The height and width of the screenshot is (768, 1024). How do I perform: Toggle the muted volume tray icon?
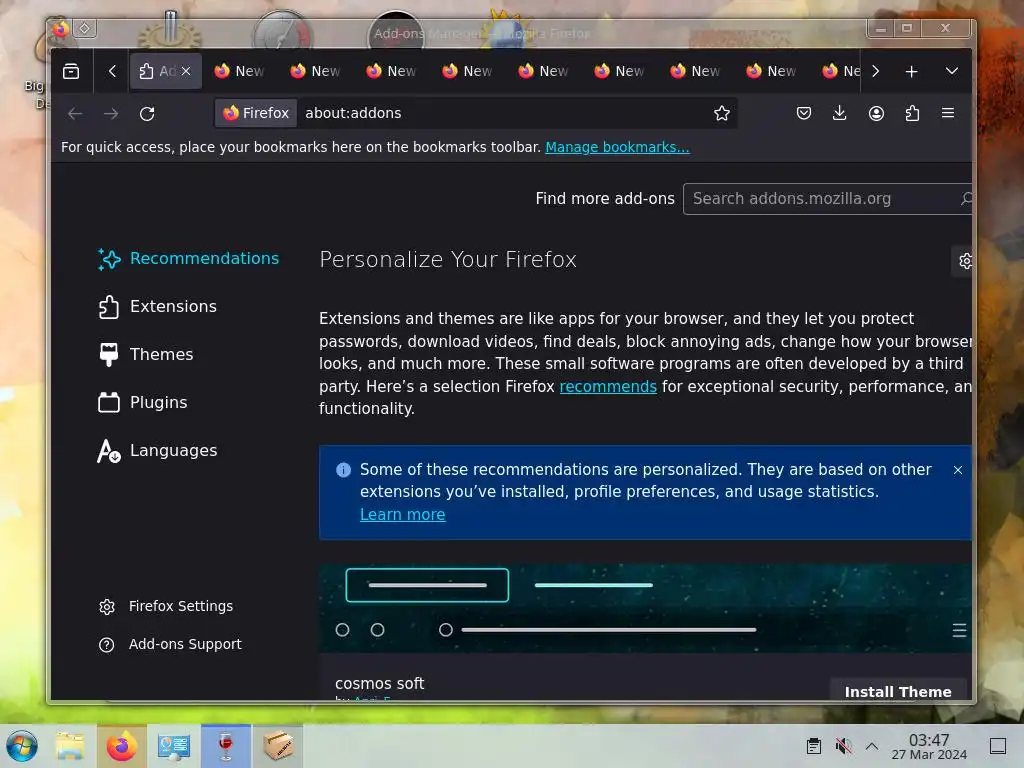coord(843,746)
